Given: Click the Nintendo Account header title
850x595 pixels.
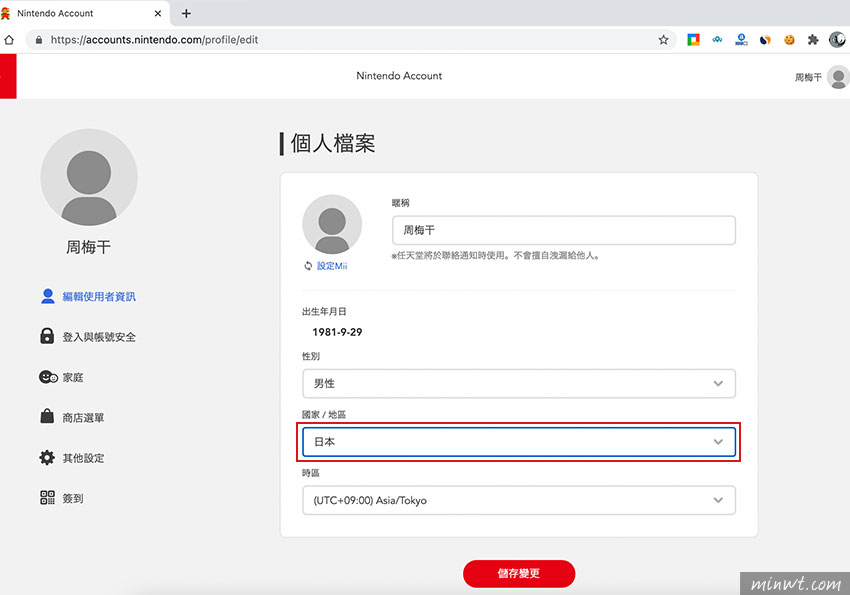Looking at the screenshot, I should (x=399, y=76).
